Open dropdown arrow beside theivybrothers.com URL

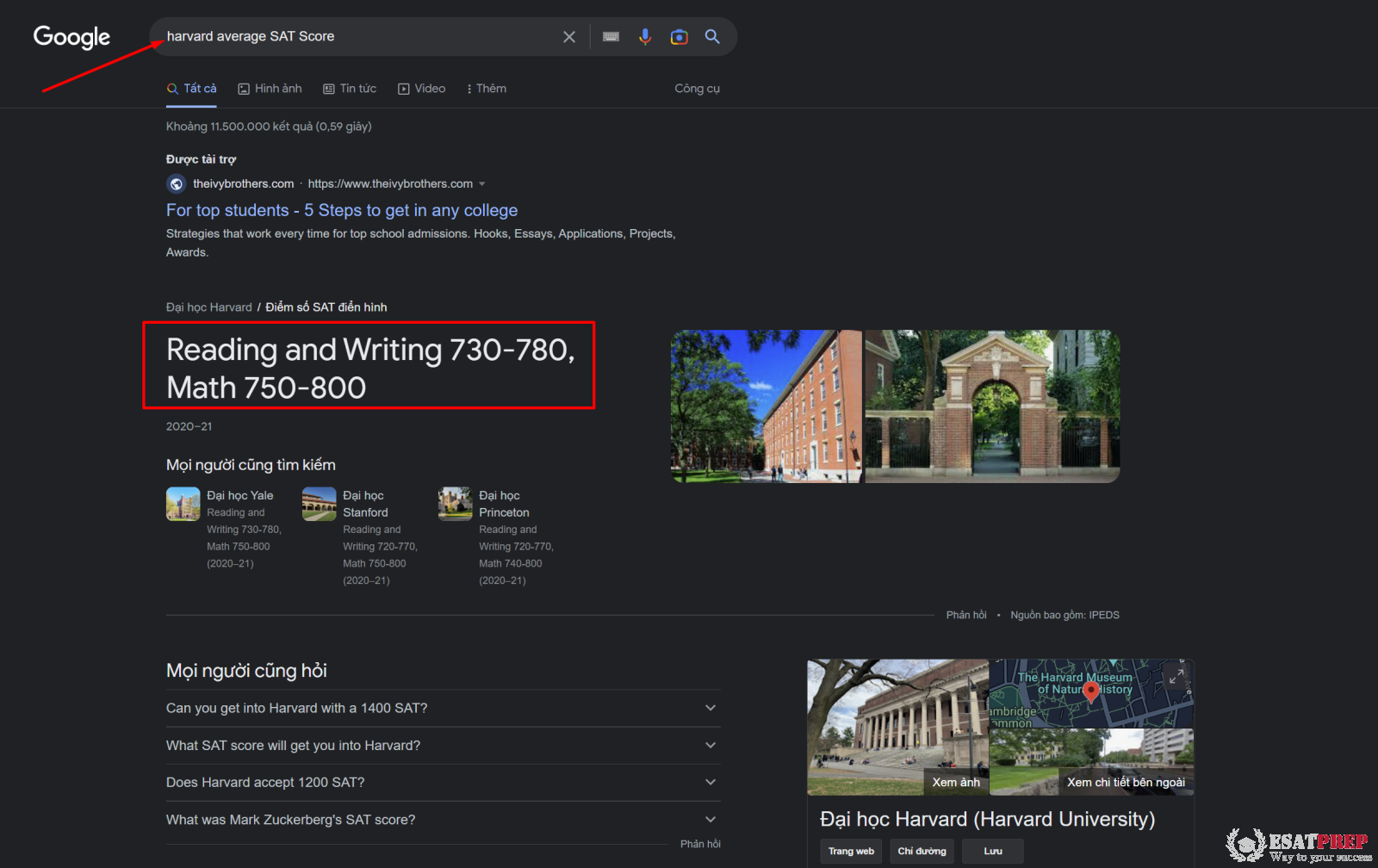(x=482, y=184)
